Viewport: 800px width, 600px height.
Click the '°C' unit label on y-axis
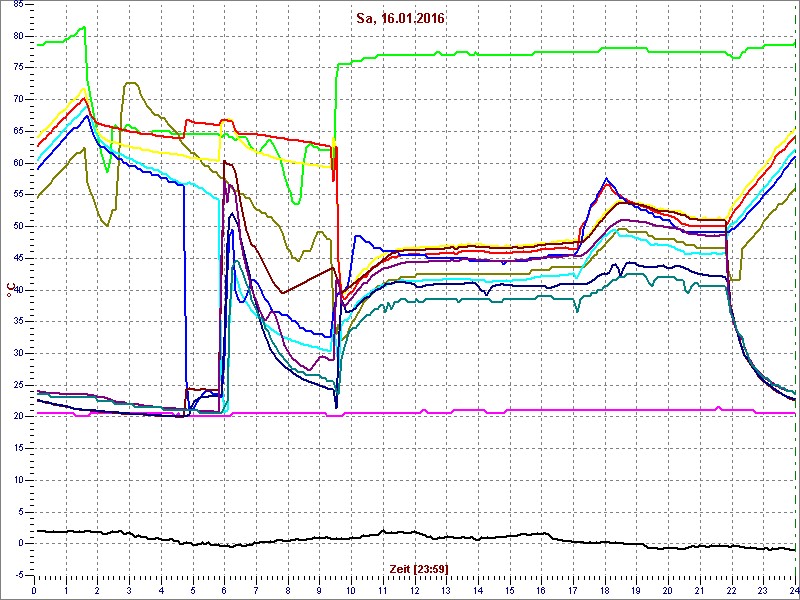[x=10, y=289]
